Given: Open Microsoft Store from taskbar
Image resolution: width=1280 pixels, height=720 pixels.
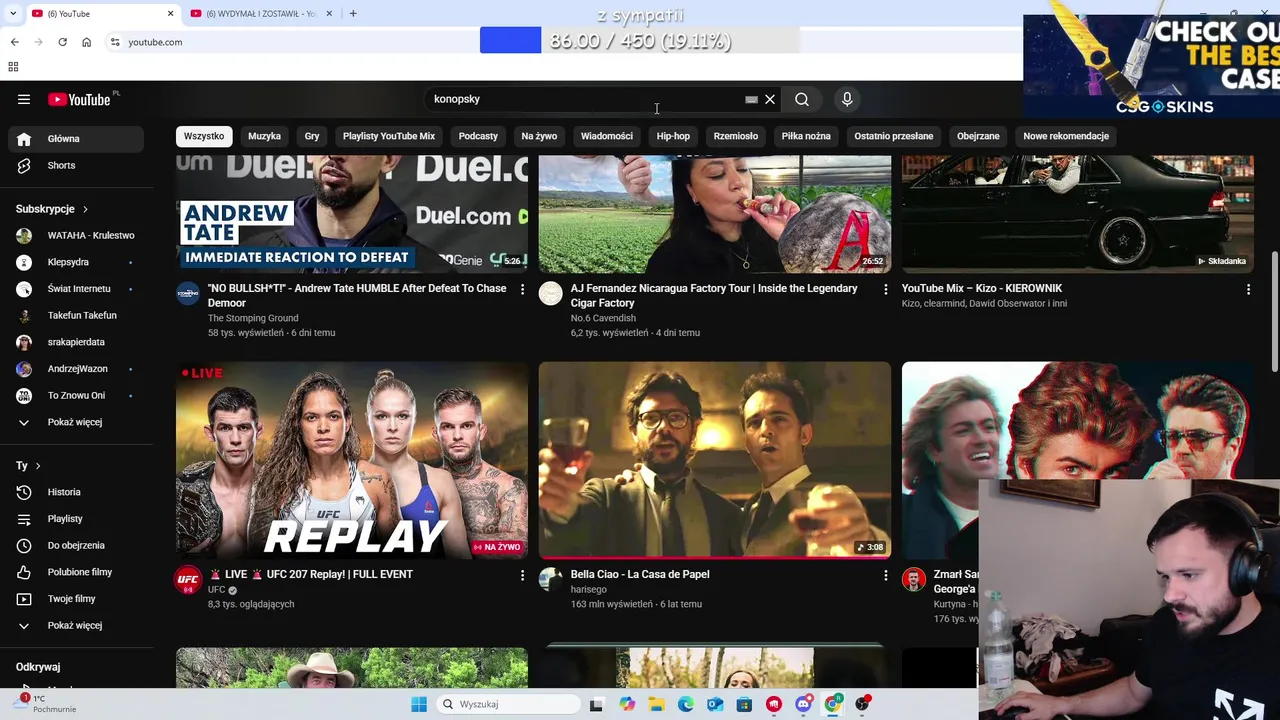Looking at the screenshot, I should (x=744, y=704).
